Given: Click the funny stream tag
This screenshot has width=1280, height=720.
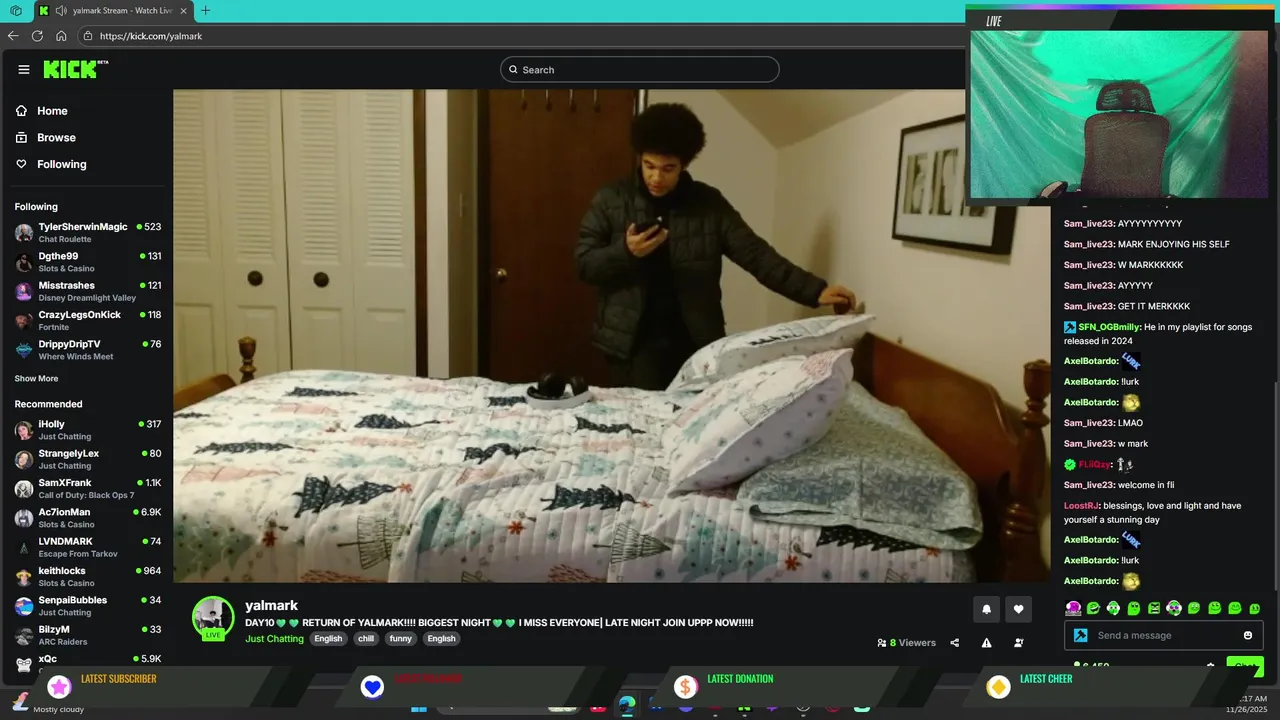Looking at the screenshot, I should click(400, 639).
